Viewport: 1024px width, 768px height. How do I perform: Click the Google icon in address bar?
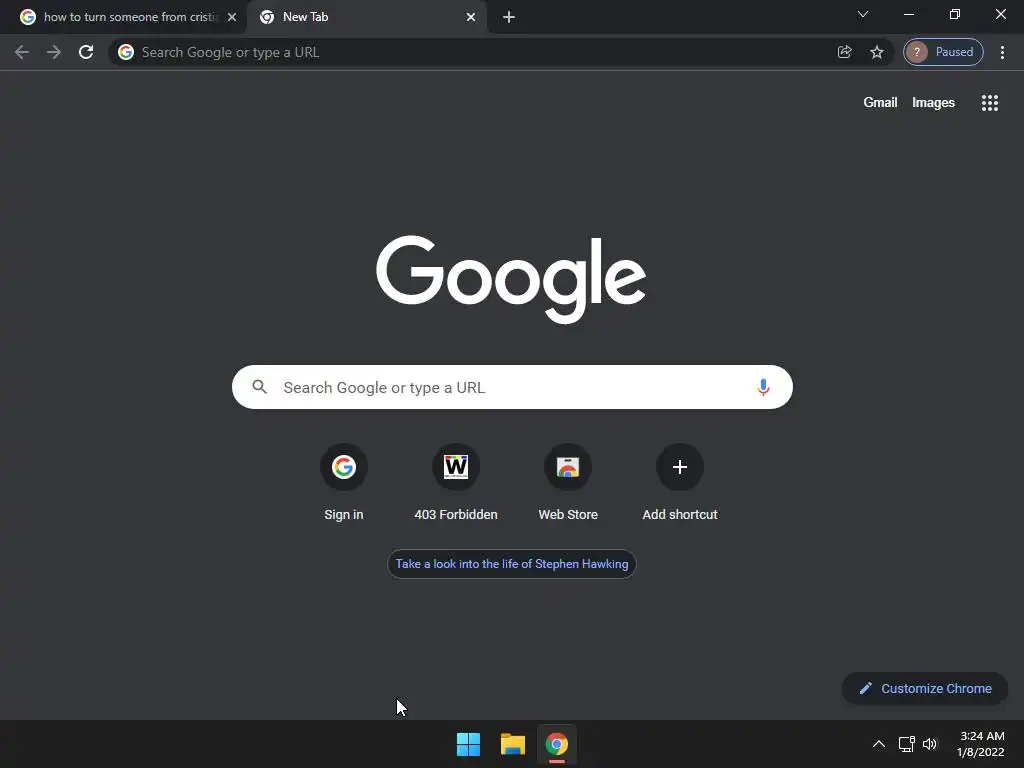pos(126,52)
